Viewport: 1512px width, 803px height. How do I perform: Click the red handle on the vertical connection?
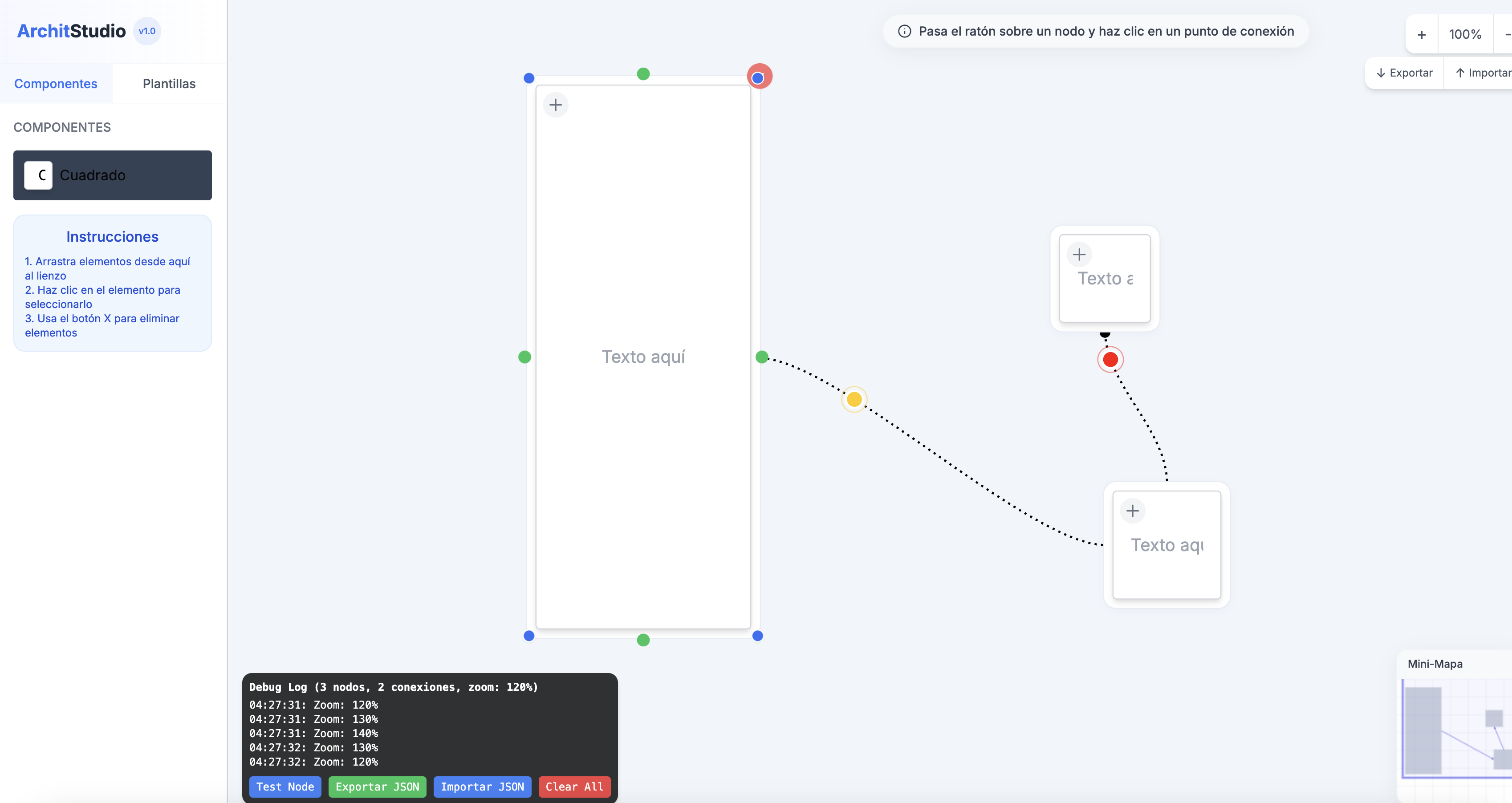(1110, 360)
